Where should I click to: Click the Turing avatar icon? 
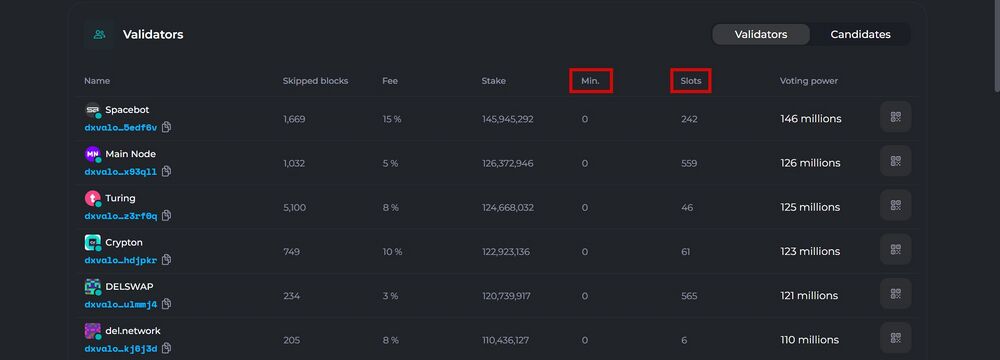(92, 199)
